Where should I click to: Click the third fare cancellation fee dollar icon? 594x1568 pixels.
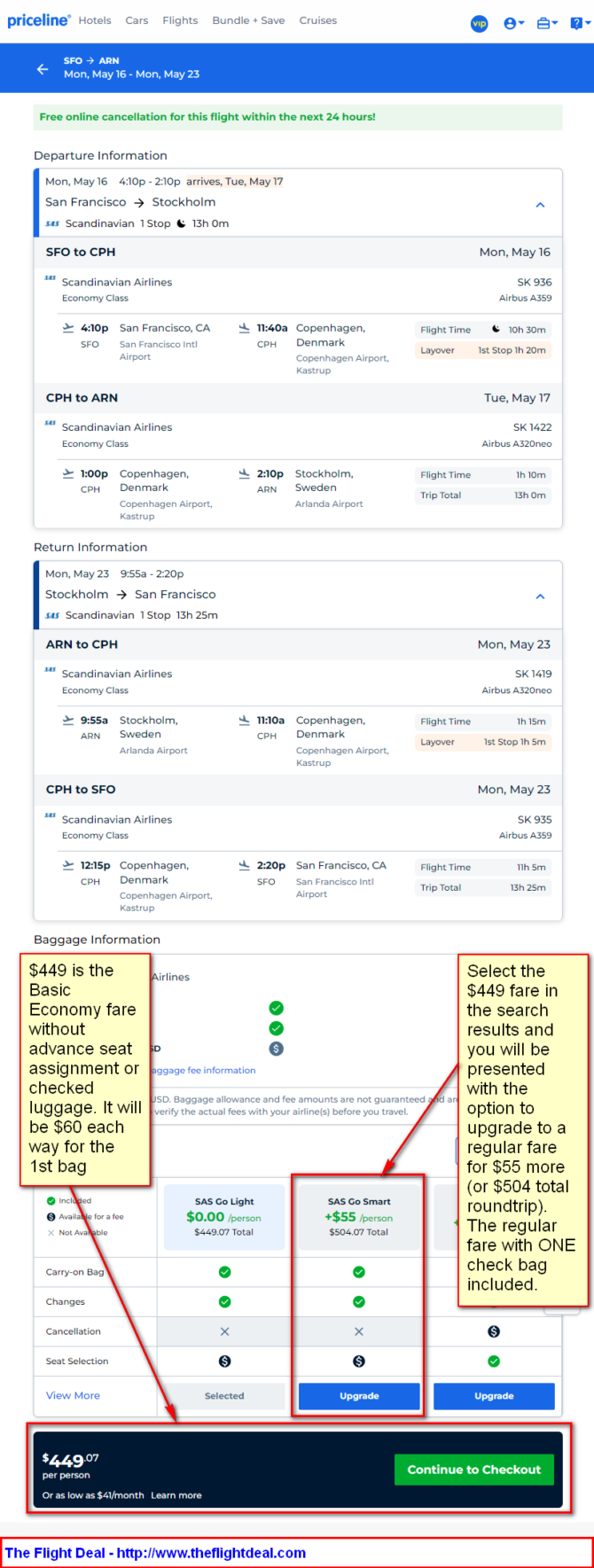coord(494,1331)
